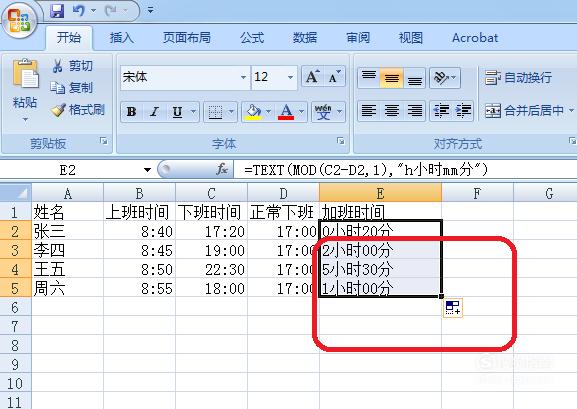Select cell with 22:30
577x409 pixels.
(211, 269)
